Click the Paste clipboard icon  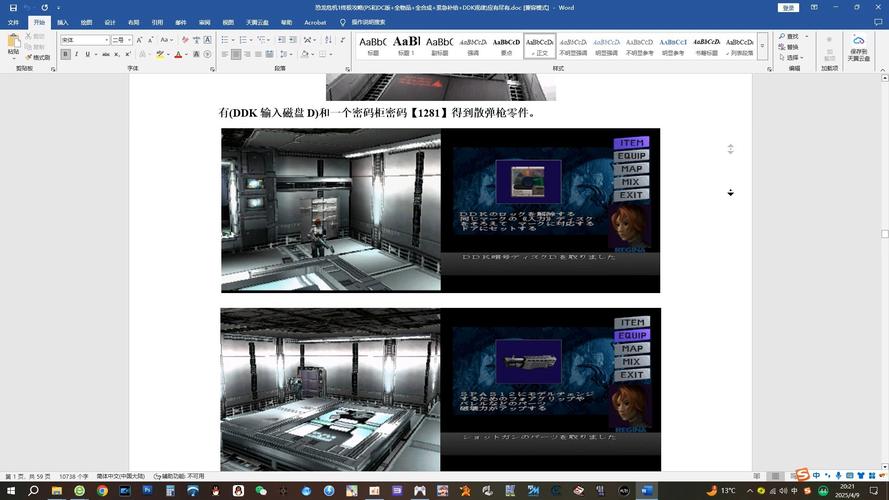pos(14,43)
